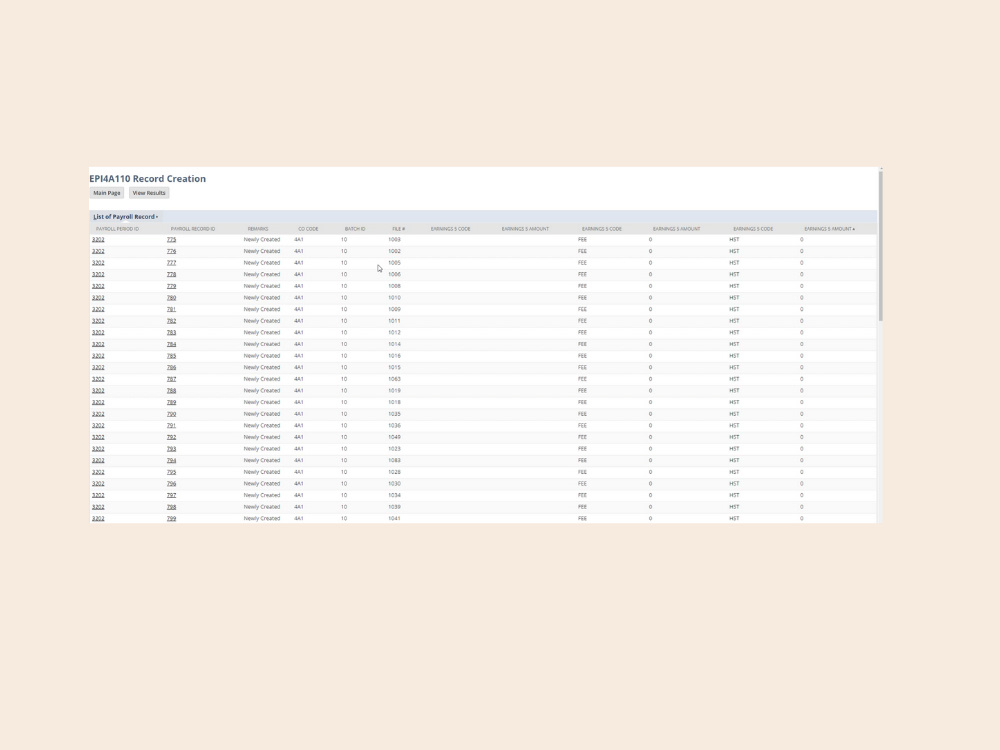Open payroll record 784 link
1000x750 pixels.
click(172, 344)
